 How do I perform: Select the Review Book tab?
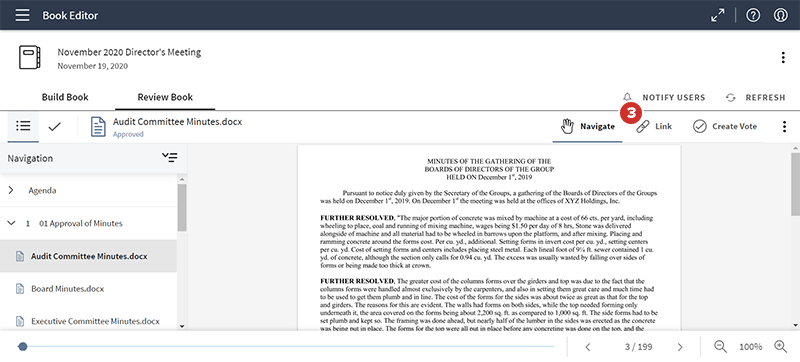pos(165,97)
